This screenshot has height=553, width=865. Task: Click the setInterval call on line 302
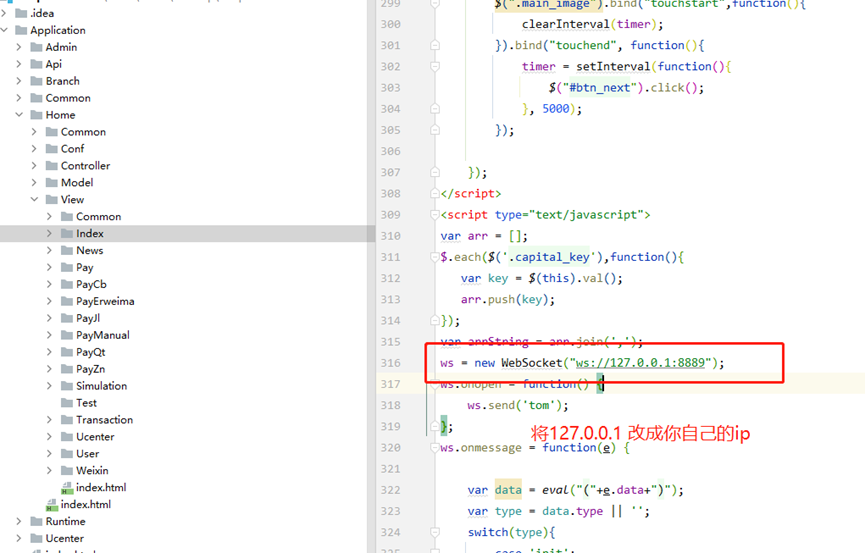(x=613, y=66)
